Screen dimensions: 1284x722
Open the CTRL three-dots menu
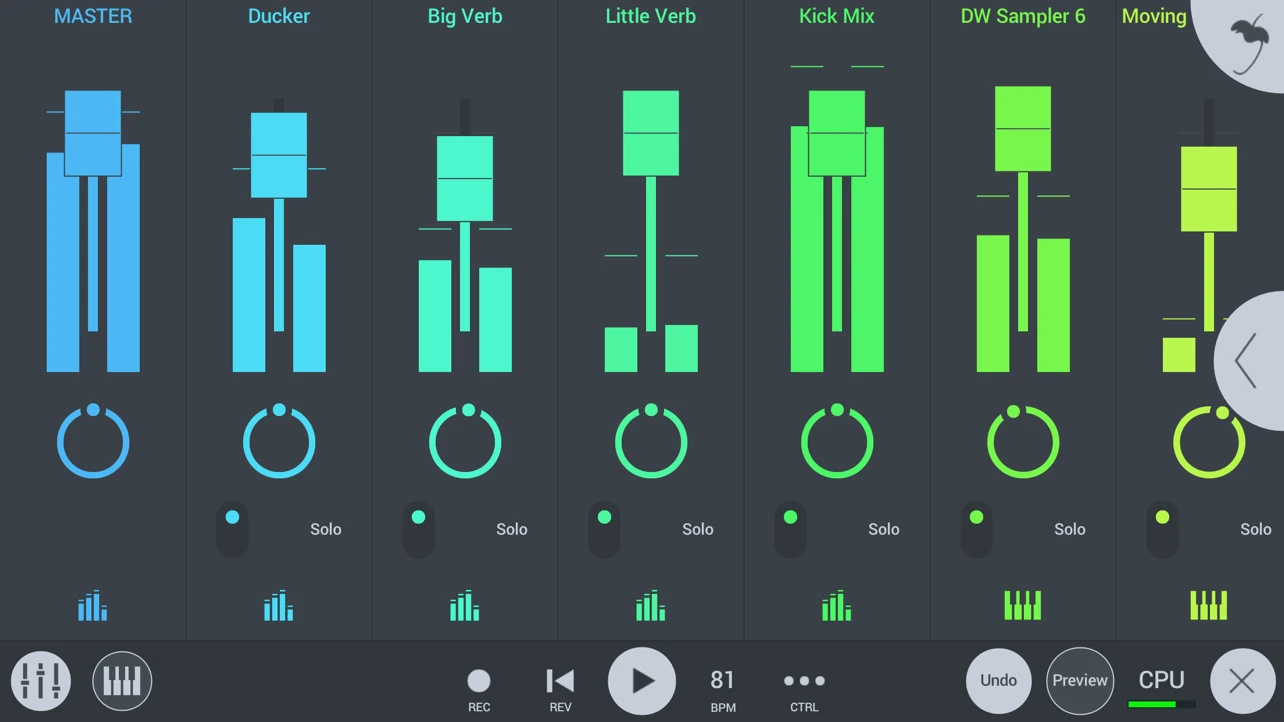click(x=804, y=689)
